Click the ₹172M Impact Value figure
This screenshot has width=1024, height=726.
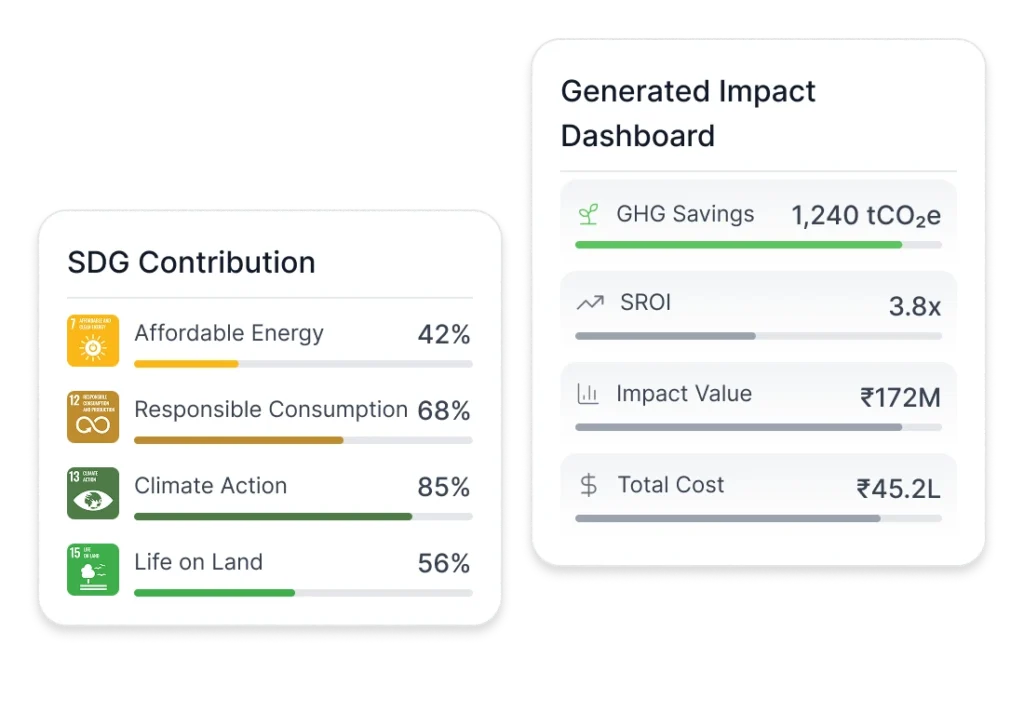[900, 397]
